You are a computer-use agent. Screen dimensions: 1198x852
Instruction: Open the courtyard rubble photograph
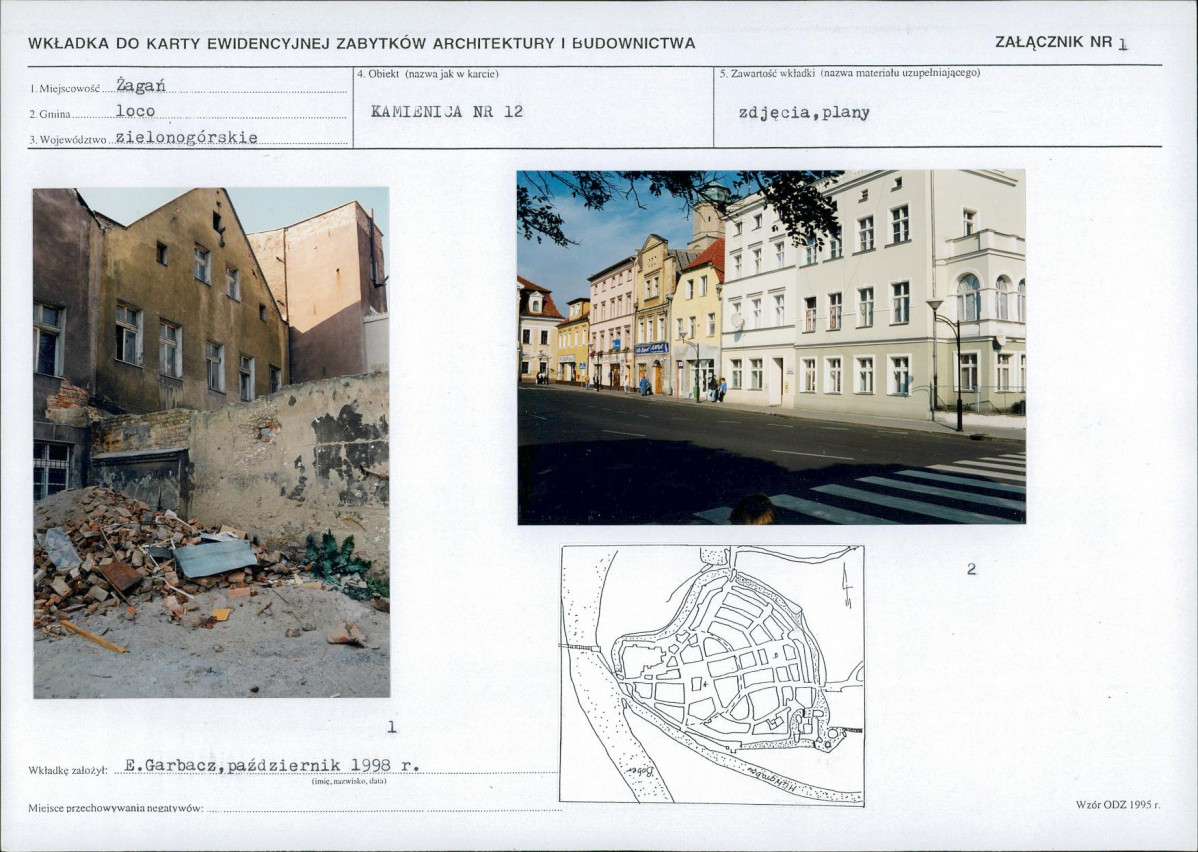pyautogui.click(x=211, y=442)
